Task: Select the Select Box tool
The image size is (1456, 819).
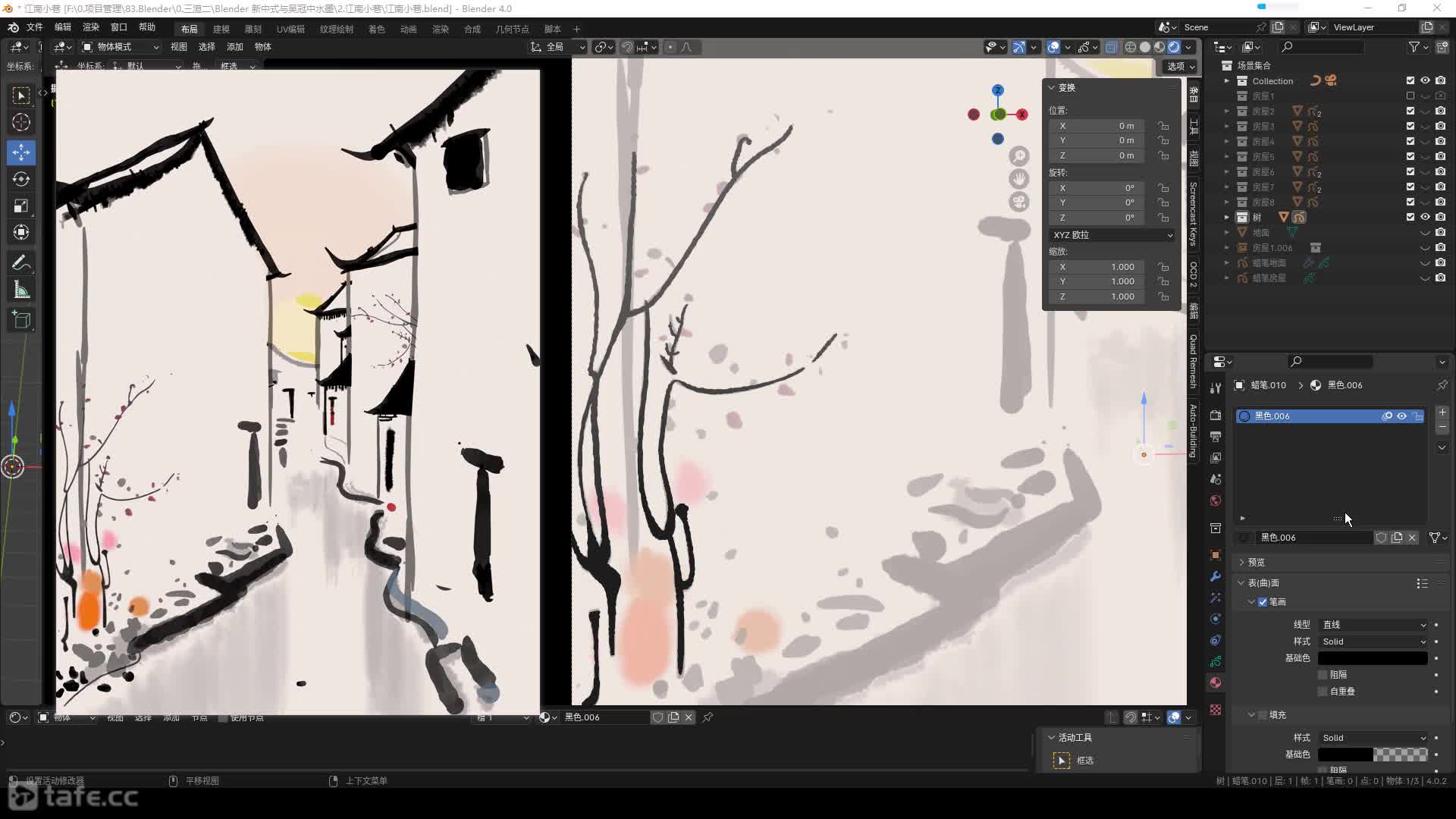Action: point(21,95)
